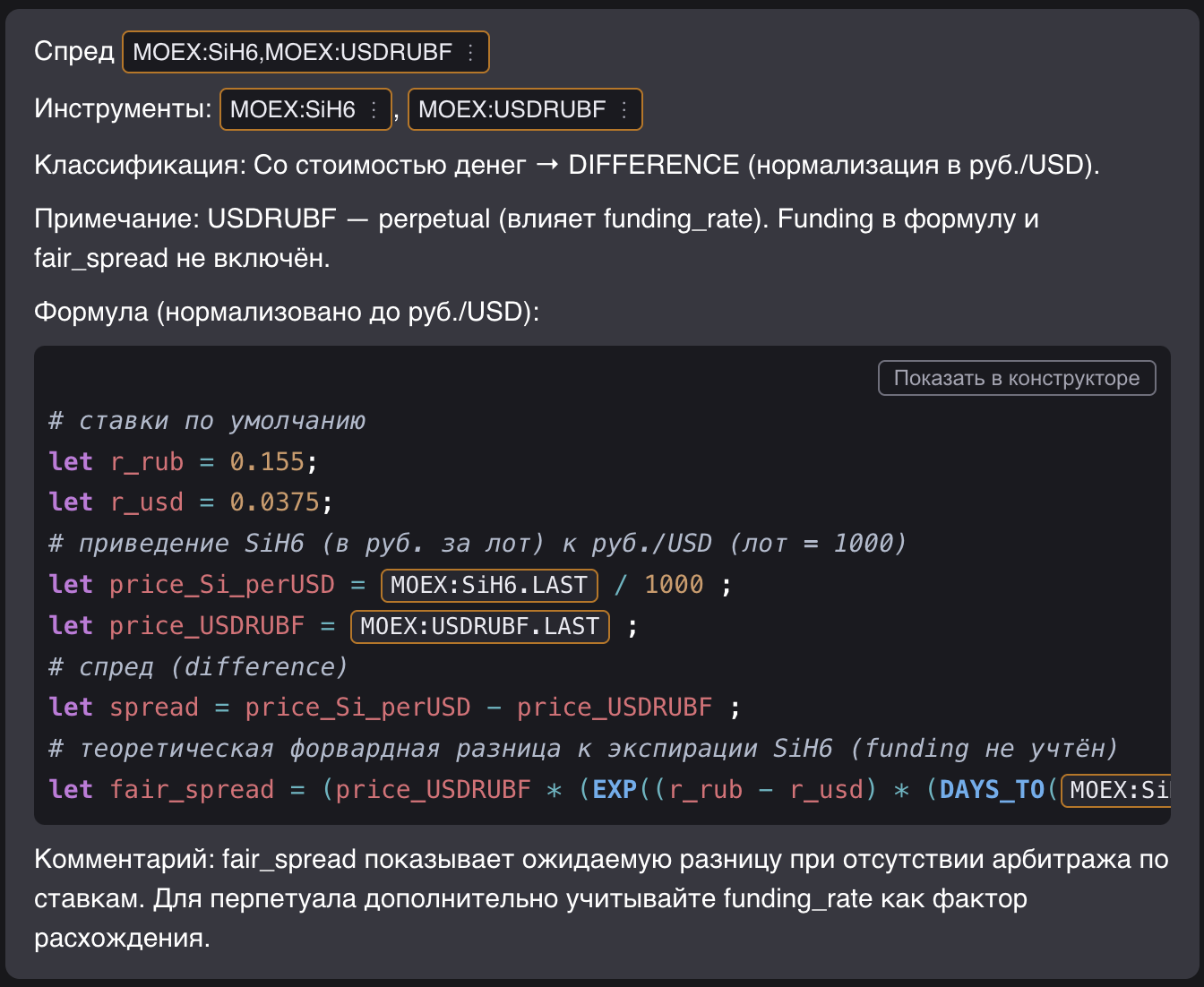This screenshot has width=1204, height=987.
Task: Click the comment '# спред (difference)'
Action: click(x=198, y=667)
